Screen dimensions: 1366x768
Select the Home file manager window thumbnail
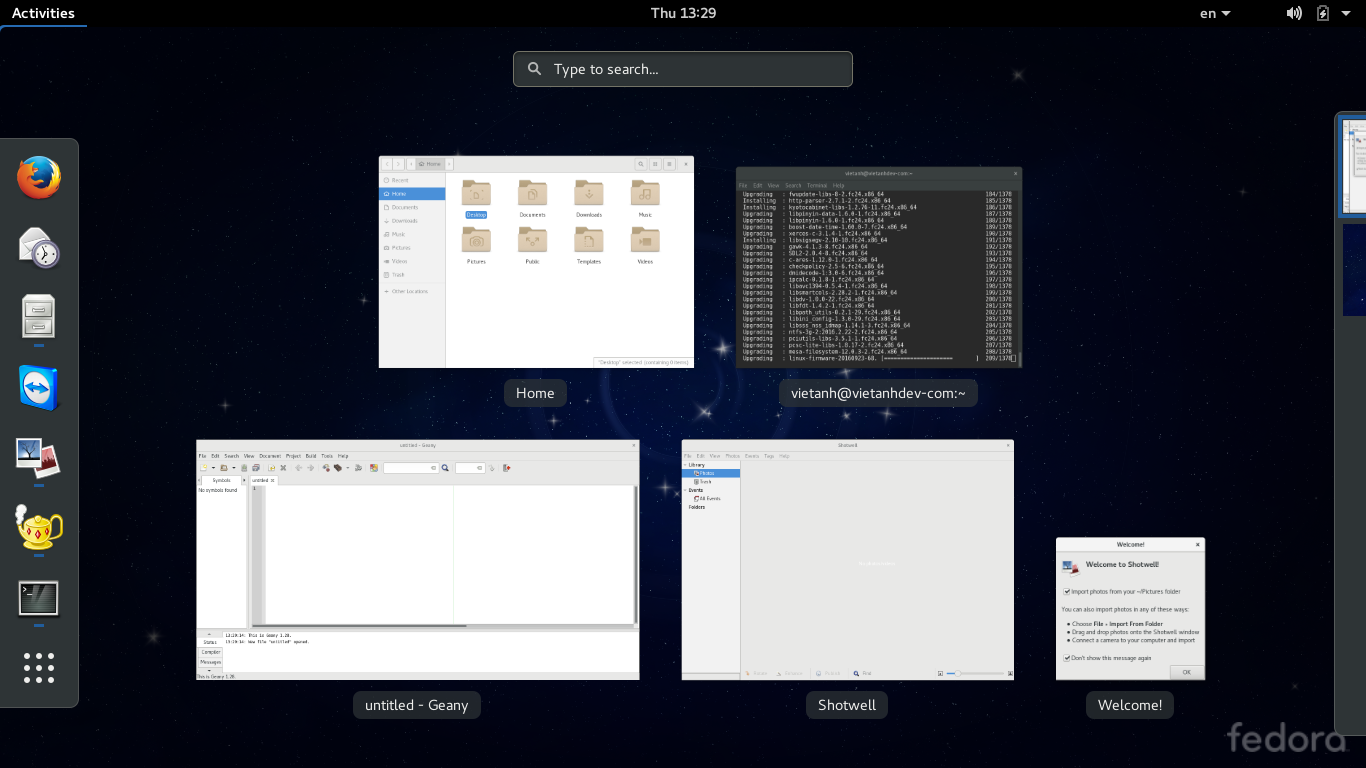click(x=536, y=262)
